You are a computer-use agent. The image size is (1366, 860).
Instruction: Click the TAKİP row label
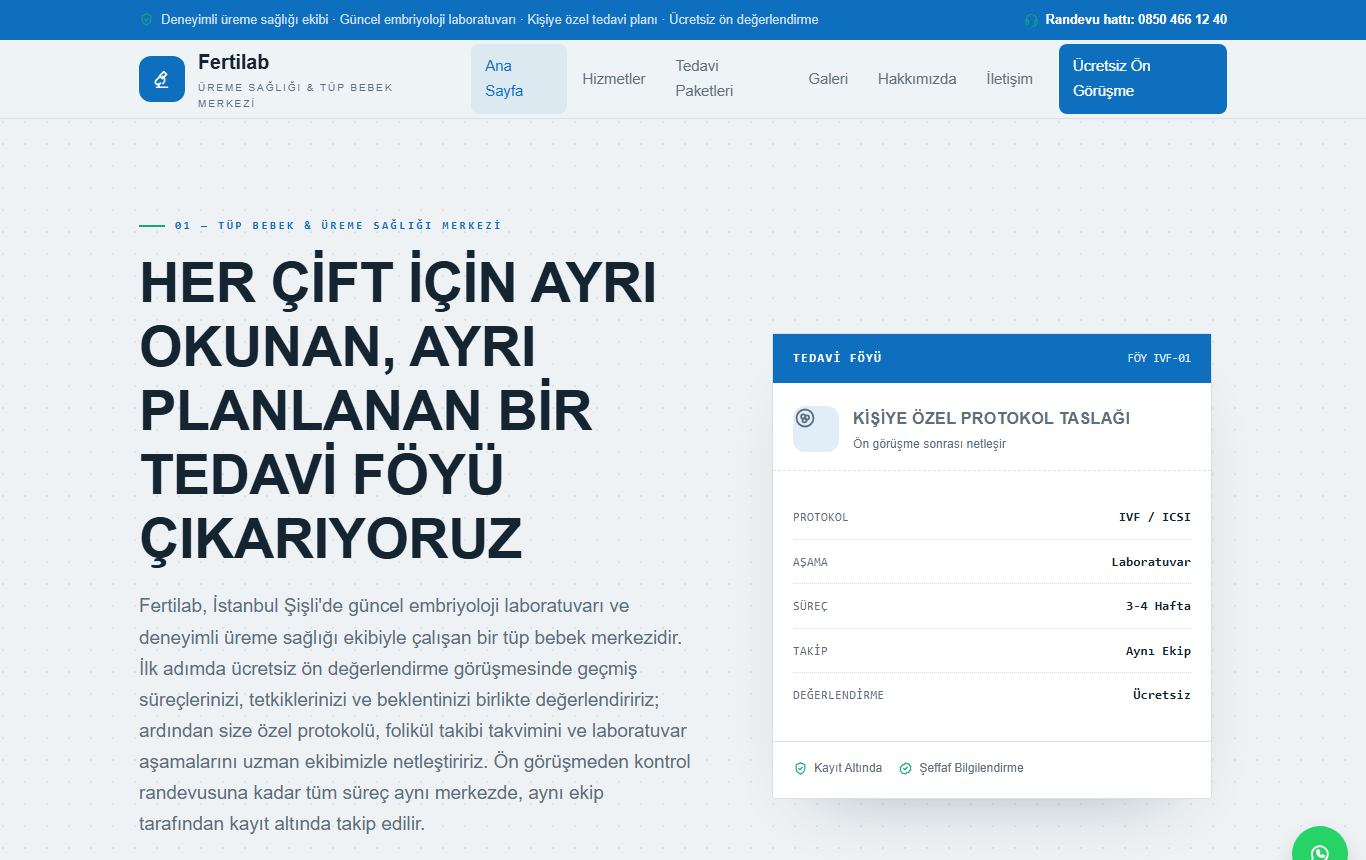810,651
